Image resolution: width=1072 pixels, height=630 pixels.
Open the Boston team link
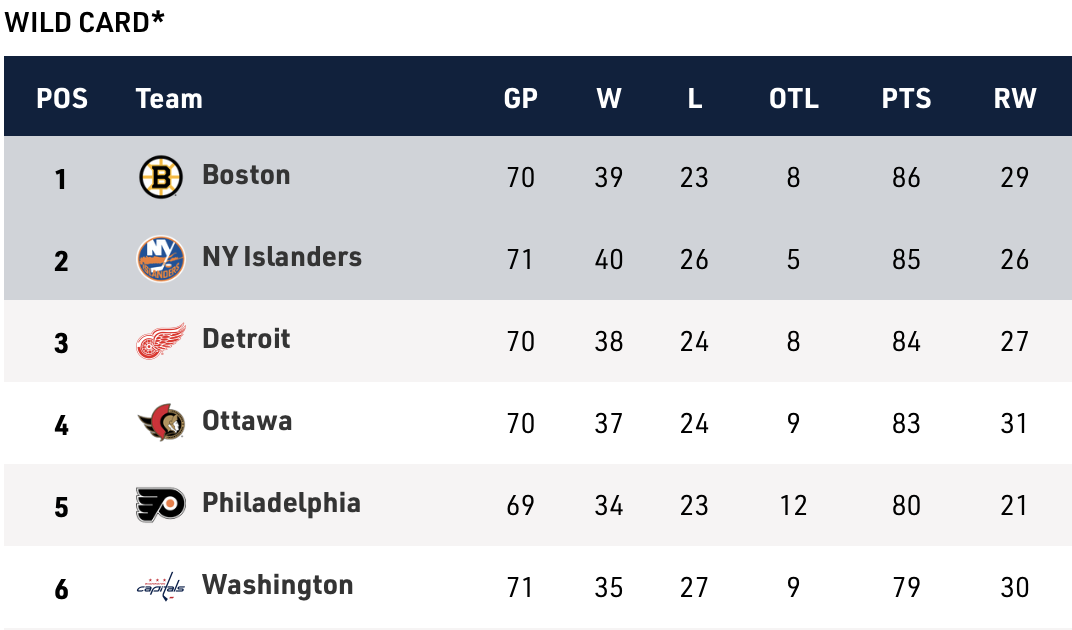pos(246,175)
